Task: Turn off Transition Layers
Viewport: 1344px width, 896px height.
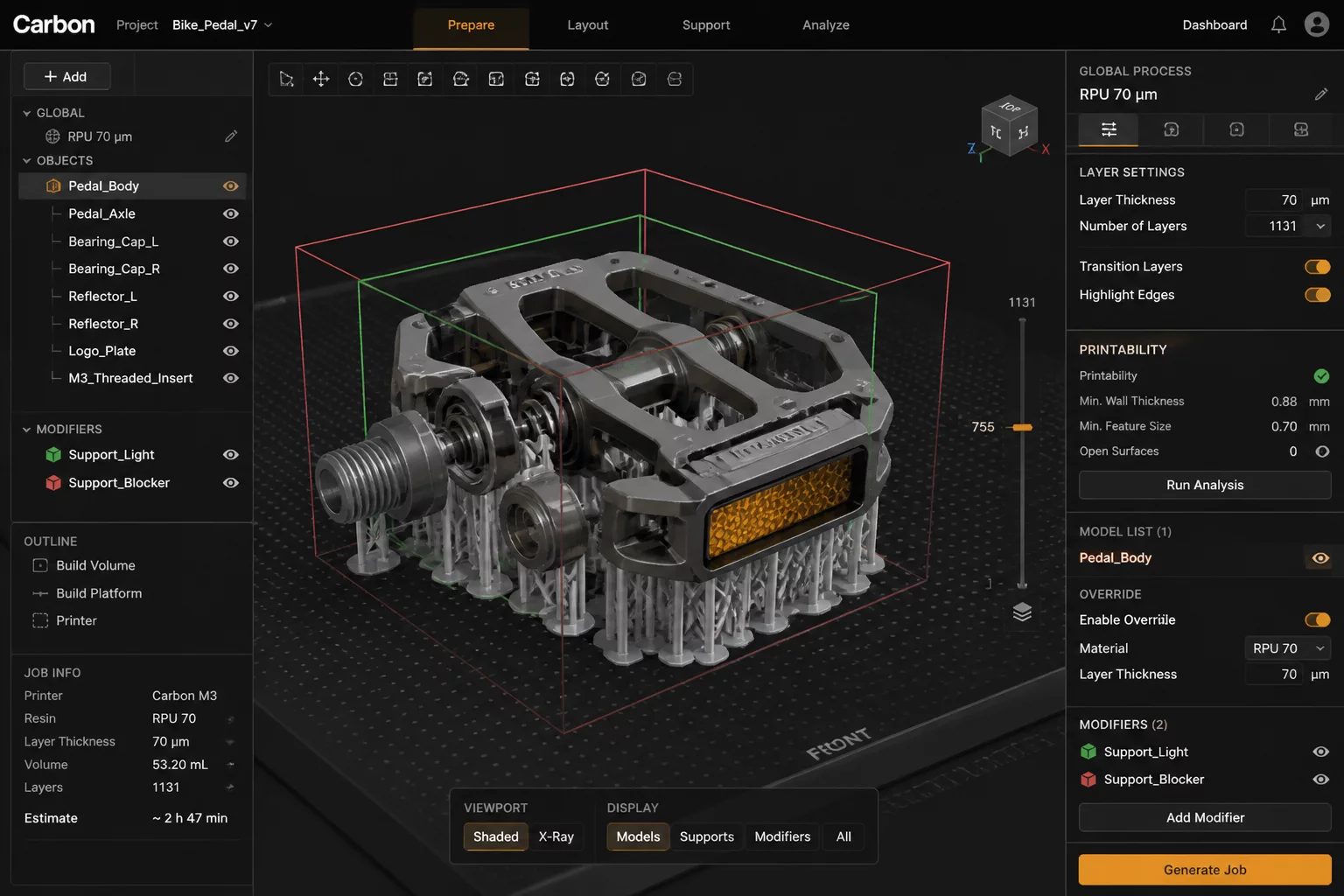Action: pyautogui.click(x=1317, y=267)
